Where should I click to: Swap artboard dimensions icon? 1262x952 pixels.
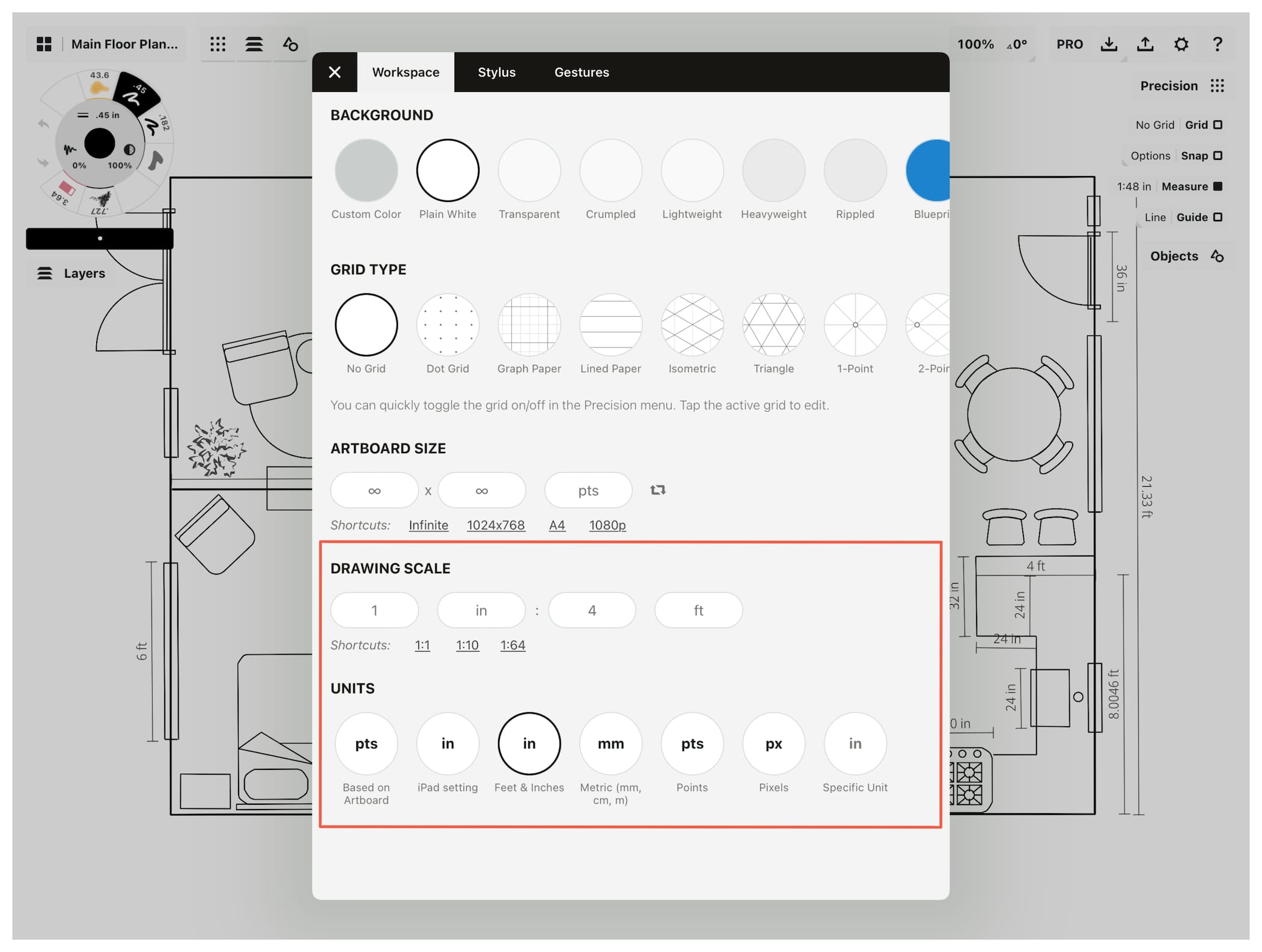658,490
